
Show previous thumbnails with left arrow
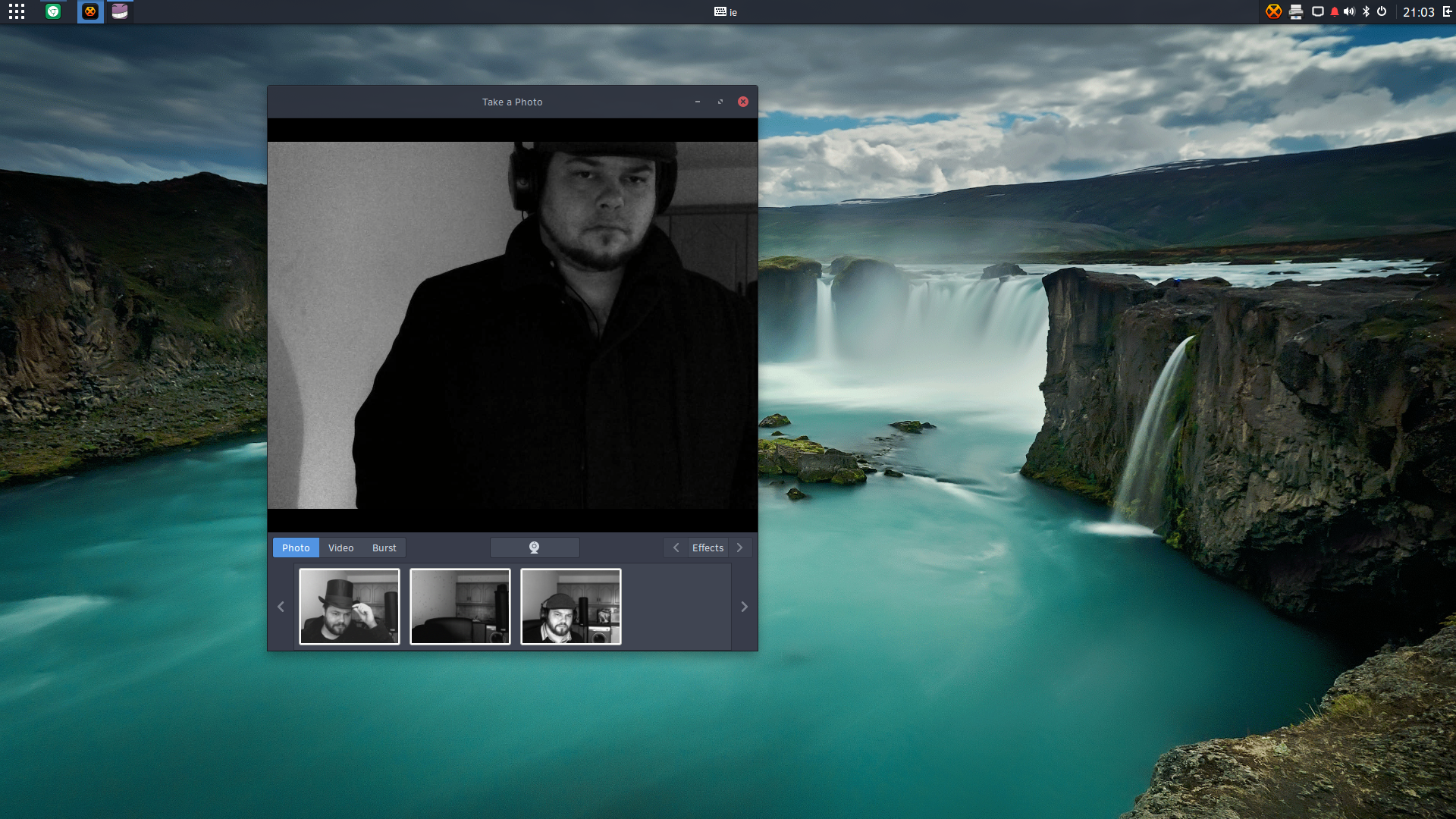click(281, 607)
